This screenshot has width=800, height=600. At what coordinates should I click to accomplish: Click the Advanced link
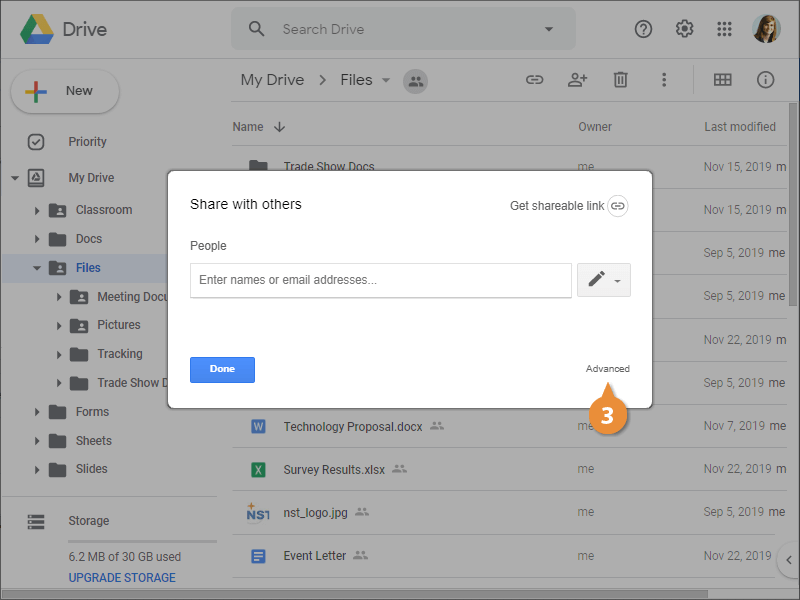pyautogui.click(x=607, y=369)
